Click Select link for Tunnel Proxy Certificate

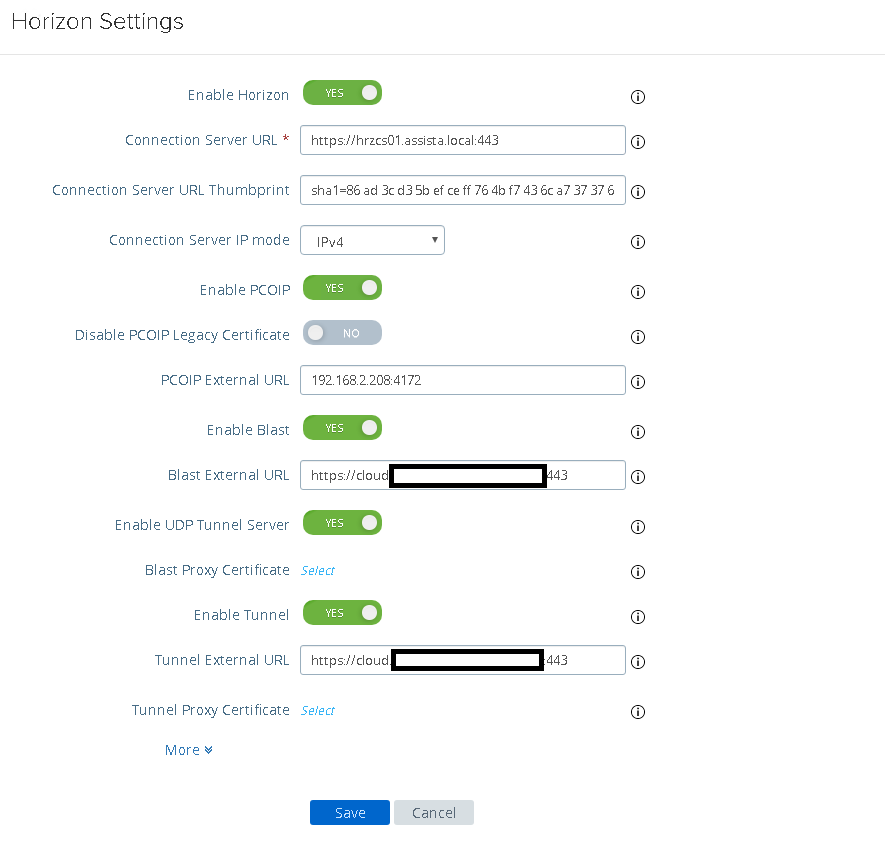pos(318,711)
